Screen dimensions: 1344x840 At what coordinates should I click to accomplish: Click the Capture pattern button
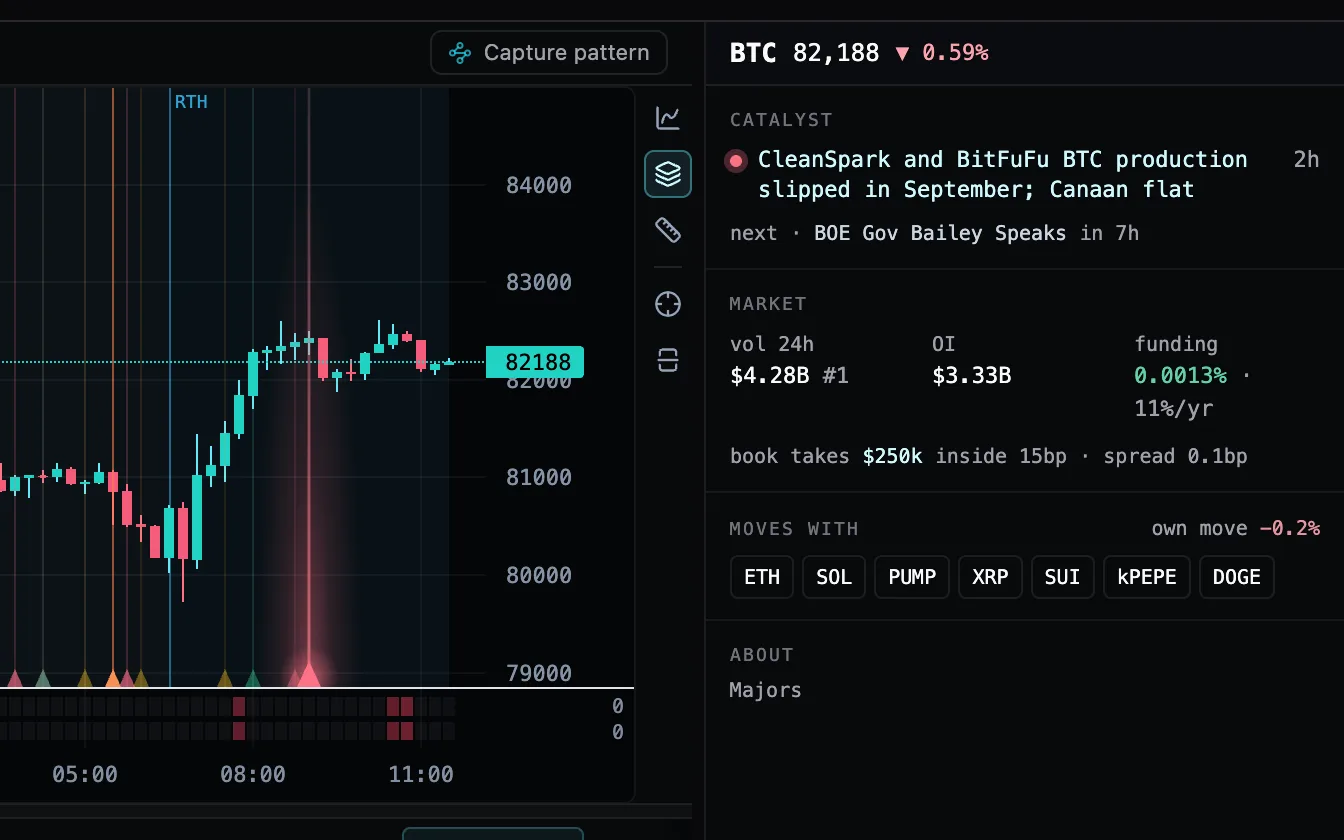pos(549,53)
